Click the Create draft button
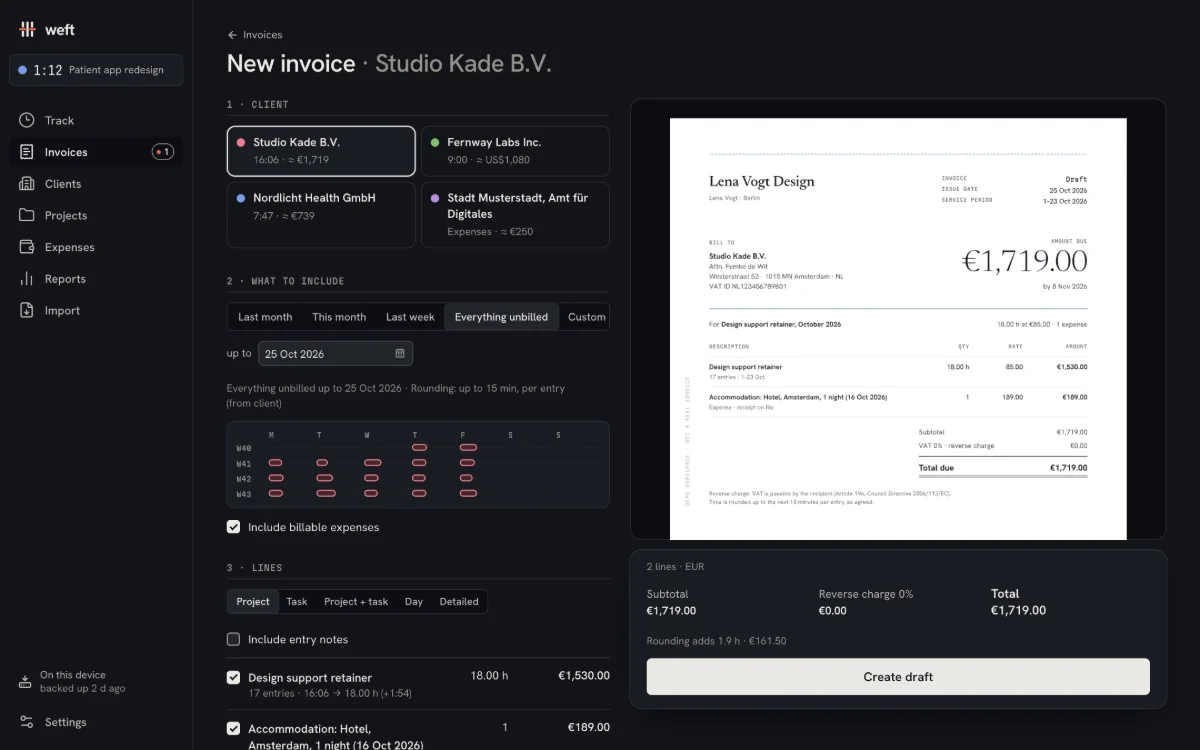This screenshot has width=1200, height=750. (x=898, y=677)
